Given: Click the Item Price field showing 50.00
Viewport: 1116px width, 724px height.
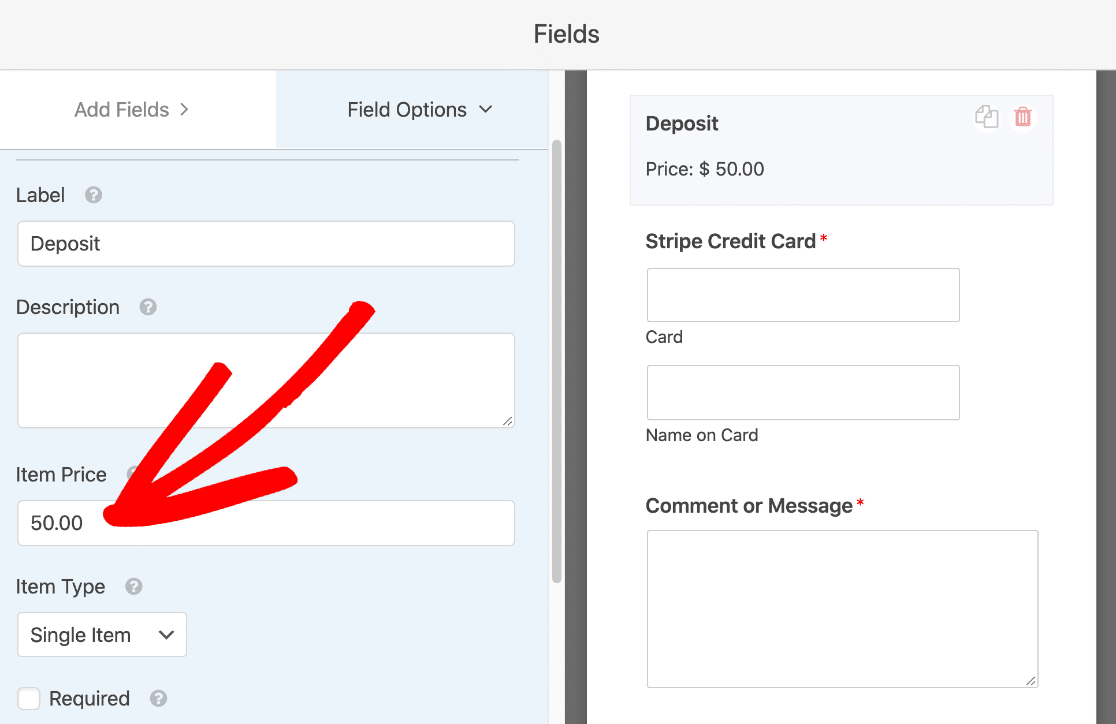Looking at the screenshot, I should tap(266, 523).
